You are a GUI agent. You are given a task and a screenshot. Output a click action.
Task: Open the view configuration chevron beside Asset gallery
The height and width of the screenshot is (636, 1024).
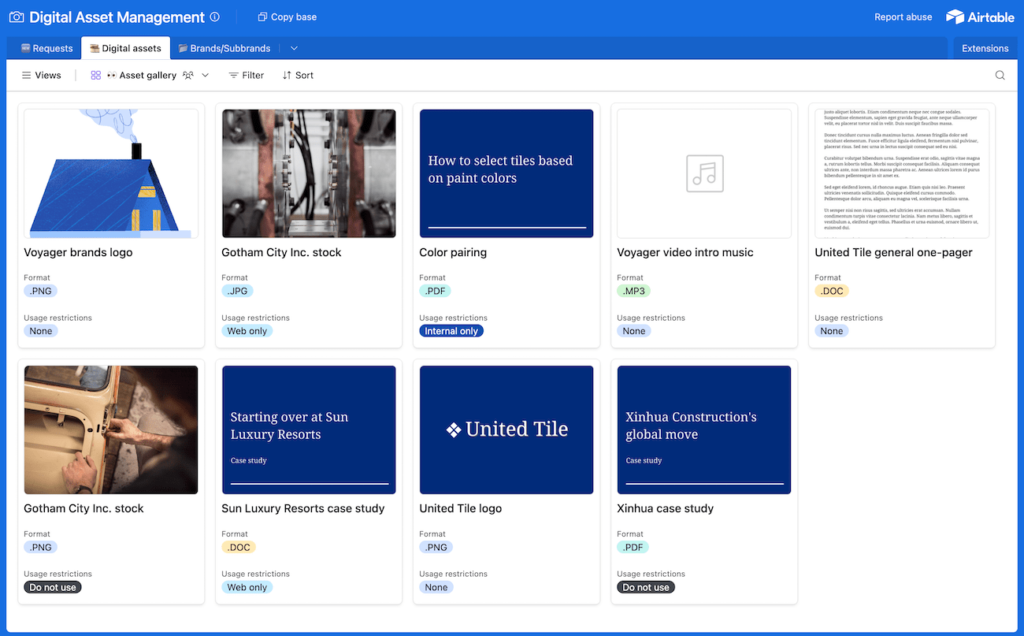(207, 74)
